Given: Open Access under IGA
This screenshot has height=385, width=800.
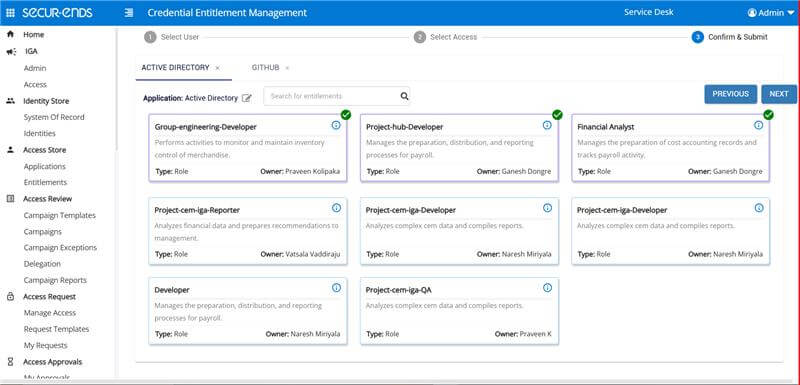Looking at the screenshot, I should tap(35, 84).
